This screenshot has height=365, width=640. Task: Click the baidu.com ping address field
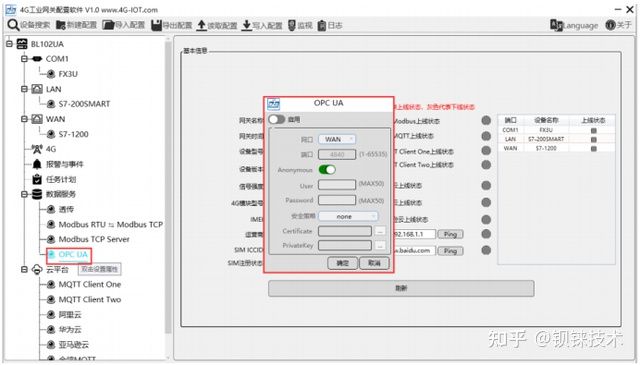pyautogui.click(x=414, y=250)
